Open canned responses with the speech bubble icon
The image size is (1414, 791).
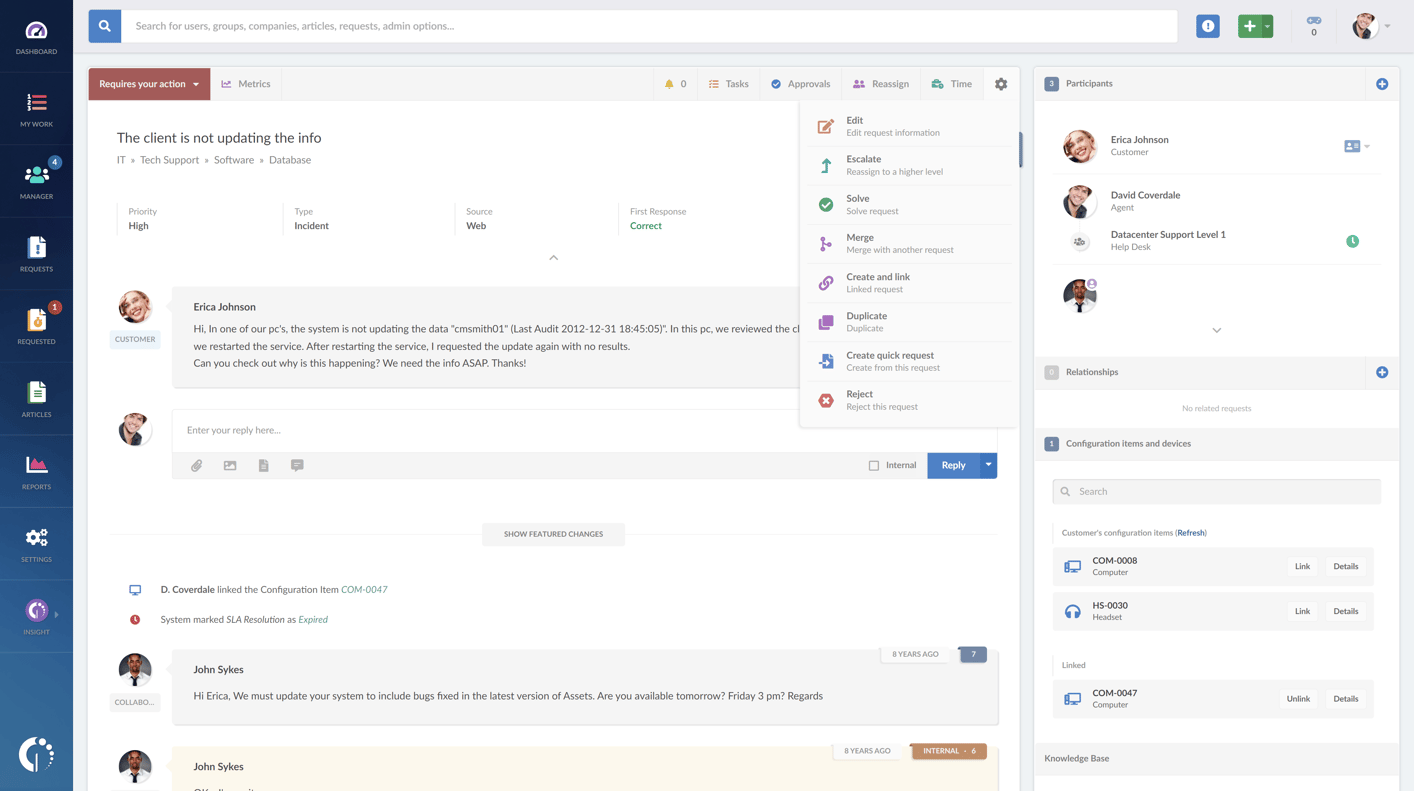pos(297,465)
